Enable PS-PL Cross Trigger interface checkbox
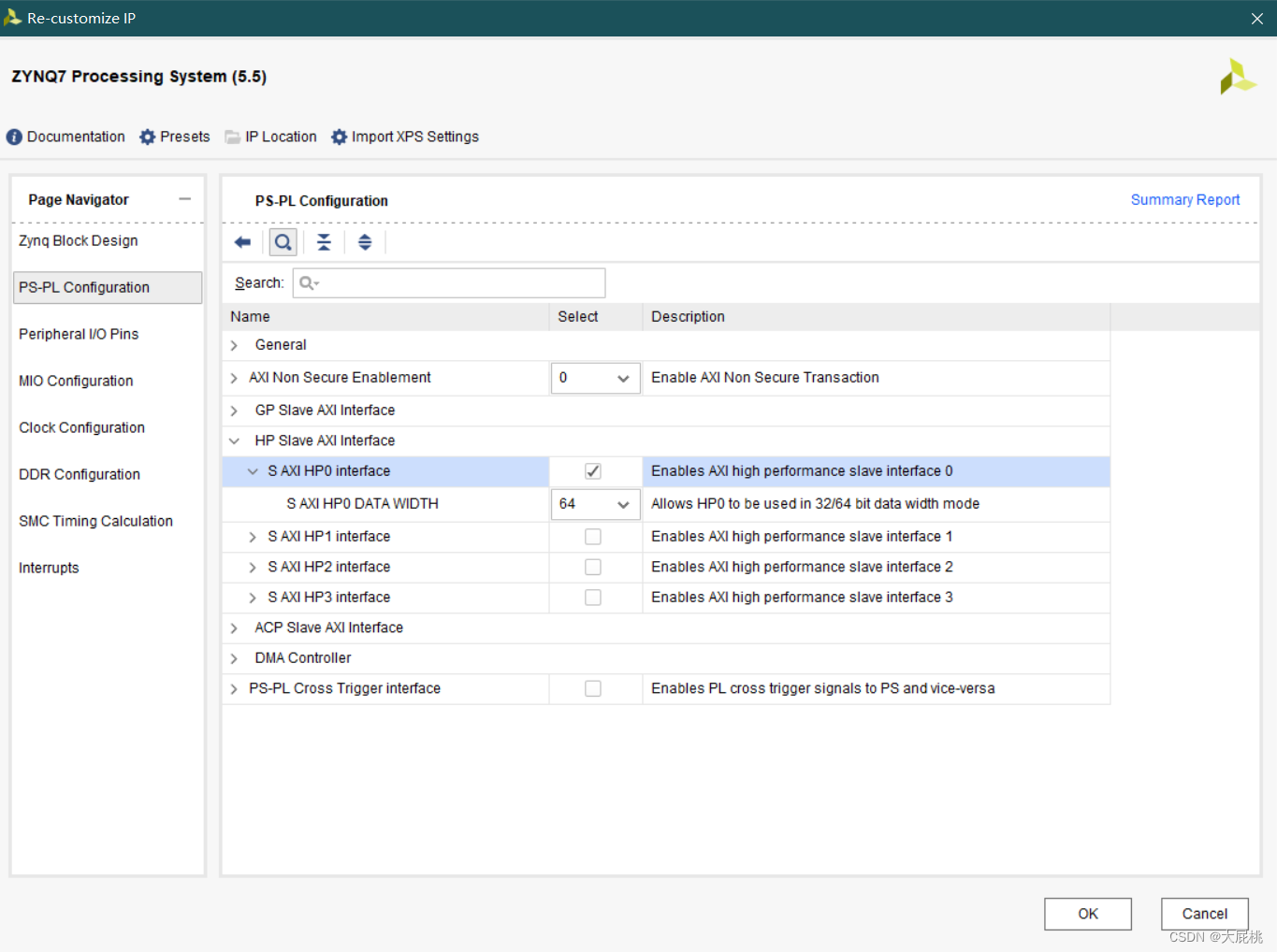The width and height of the screenshot is (1277, 952). pyautogui.click(x=593, y=688)
